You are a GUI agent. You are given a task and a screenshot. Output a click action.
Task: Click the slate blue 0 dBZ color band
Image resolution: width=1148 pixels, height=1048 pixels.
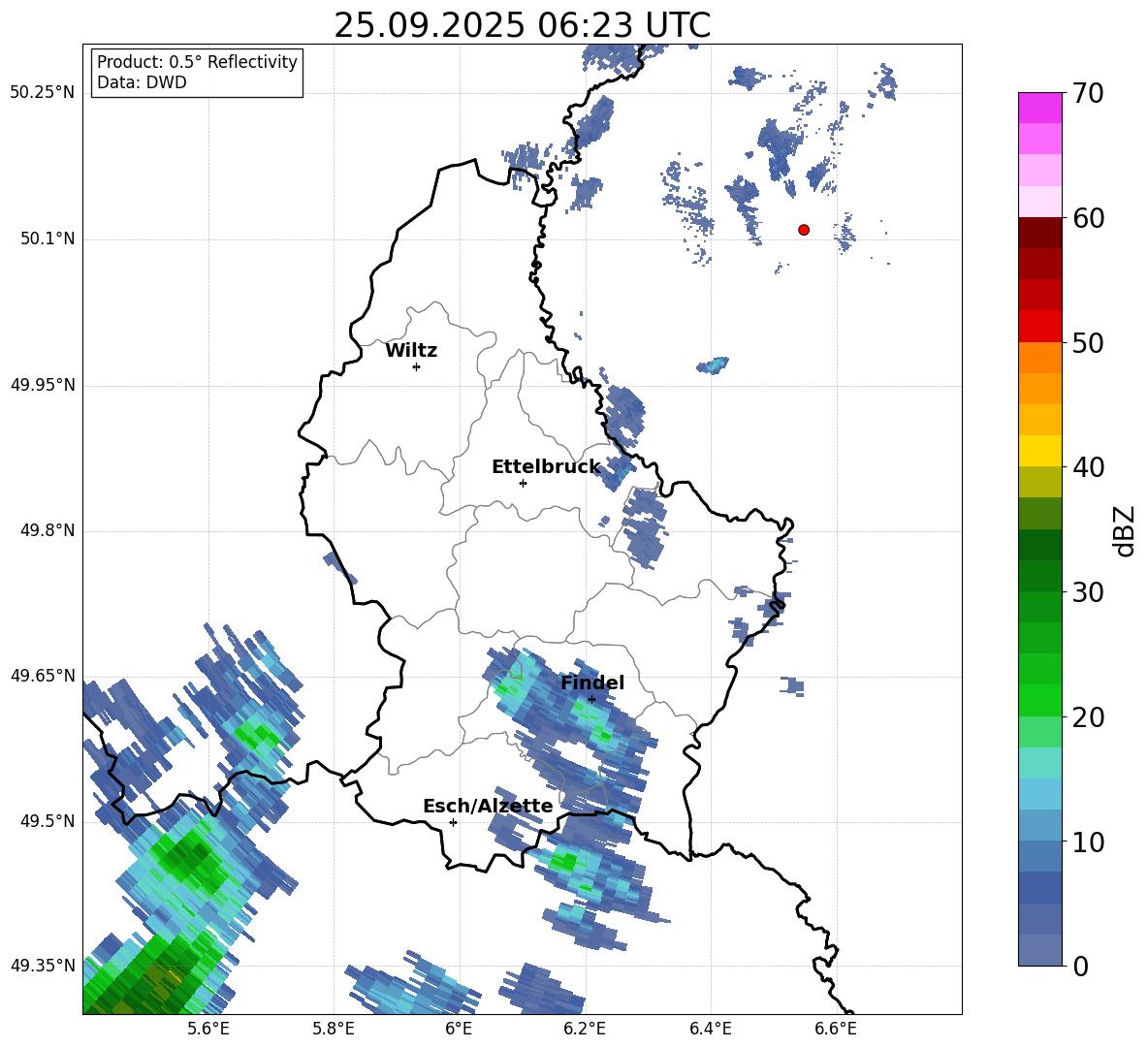(x=1040, y=950)
